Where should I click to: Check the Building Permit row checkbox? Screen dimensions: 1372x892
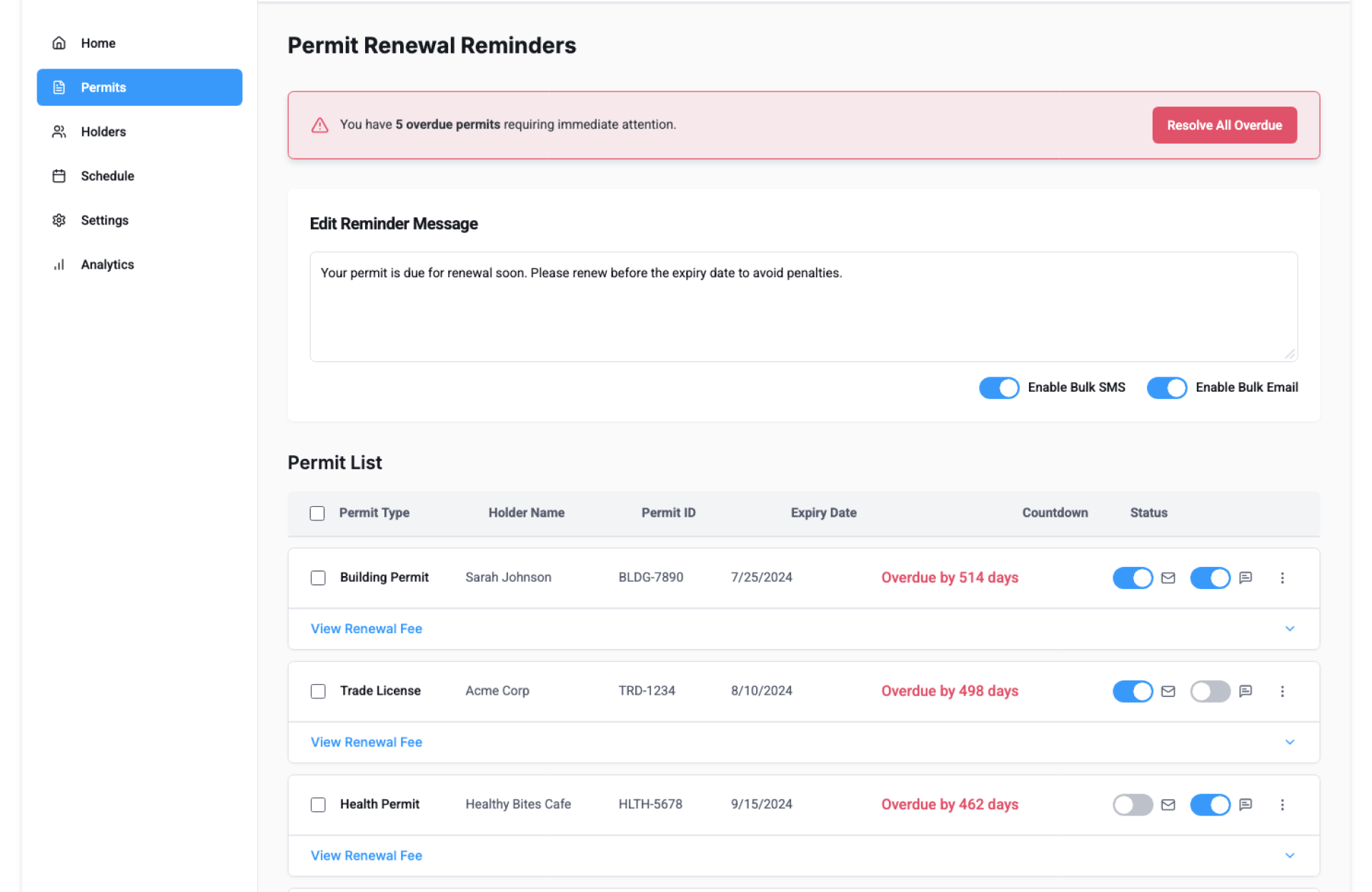[x=318, y=578]
